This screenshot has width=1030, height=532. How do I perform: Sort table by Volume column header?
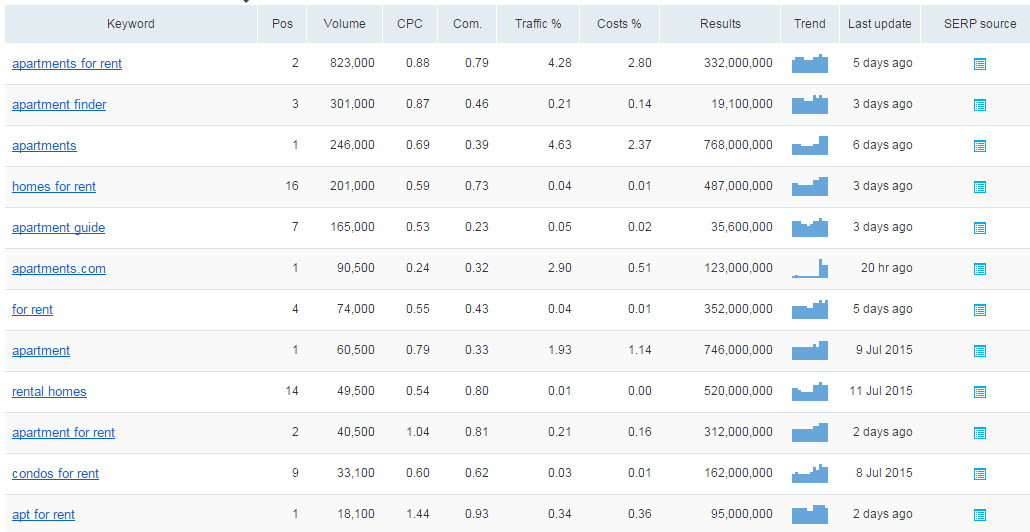pos(344,24)
